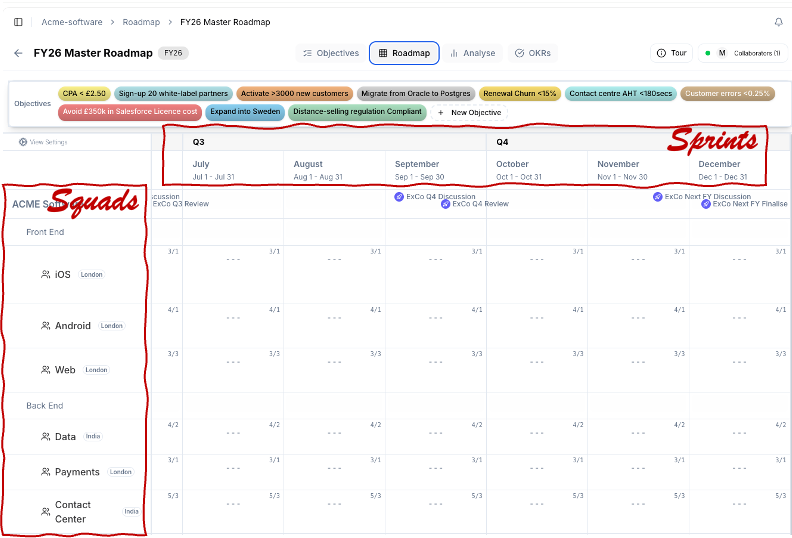Collapse the Back End squad group
Screen dimensions: 792x538
[45, 406]
